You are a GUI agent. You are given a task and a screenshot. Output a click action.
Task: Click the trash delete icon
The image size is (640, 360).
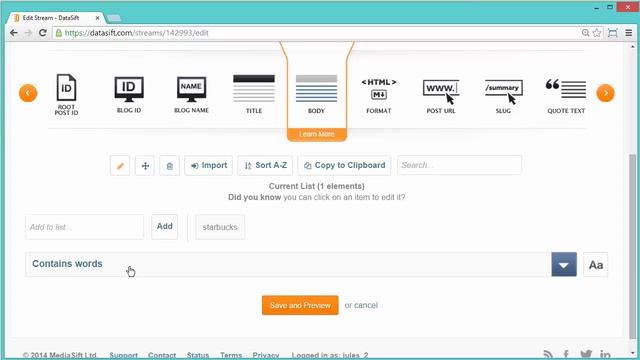coord(169,166)
